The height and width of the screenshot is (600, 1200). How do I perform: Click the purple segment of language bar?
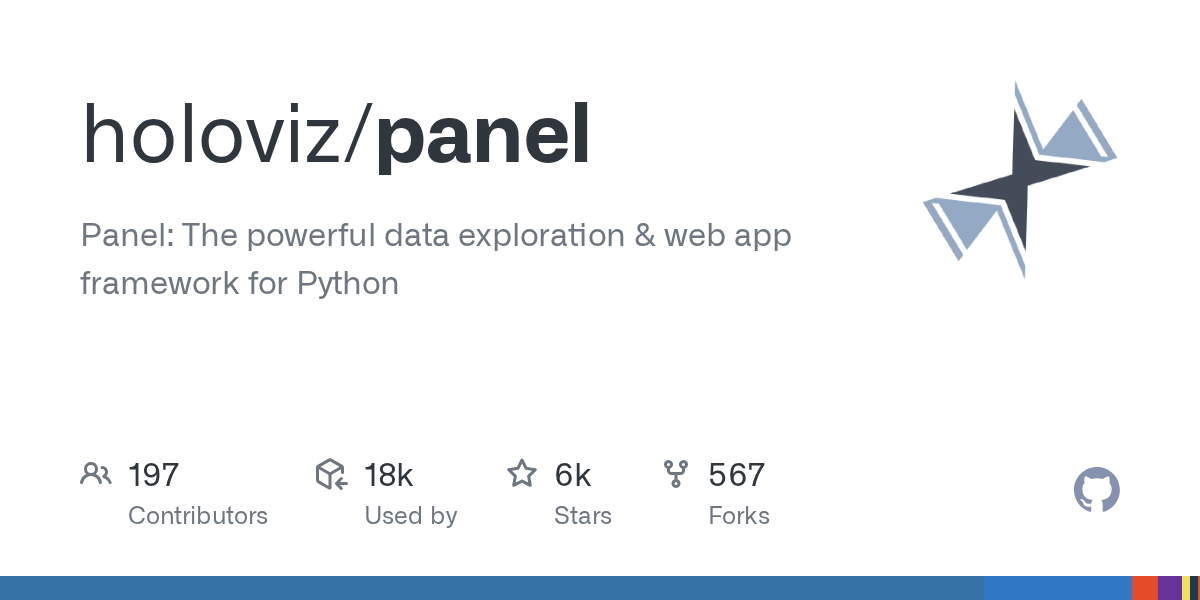click(x=1169, y=588)
